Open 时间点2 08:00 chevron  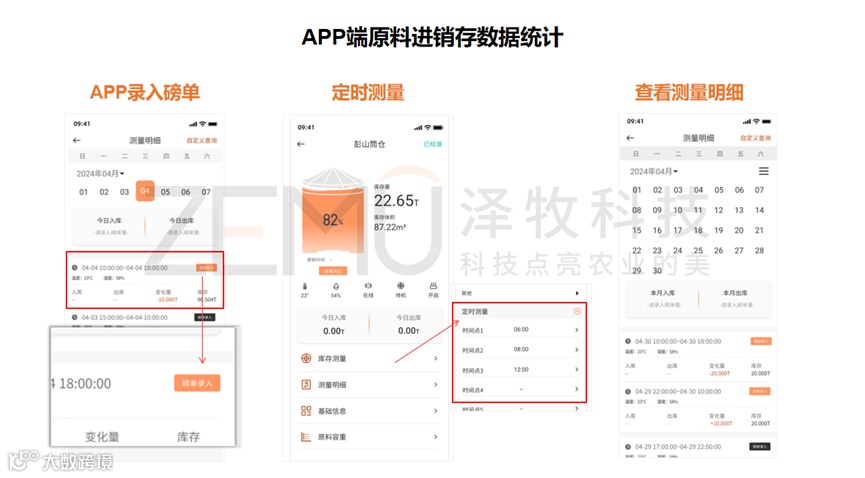pyautogui.click(x=577, y=350)
